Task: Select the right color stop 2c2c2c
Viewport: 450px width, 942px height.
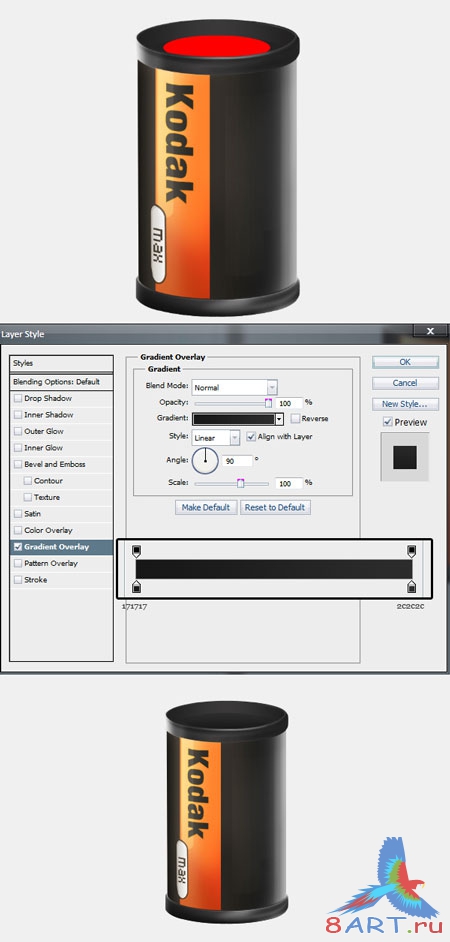Action: pos(412,586)
